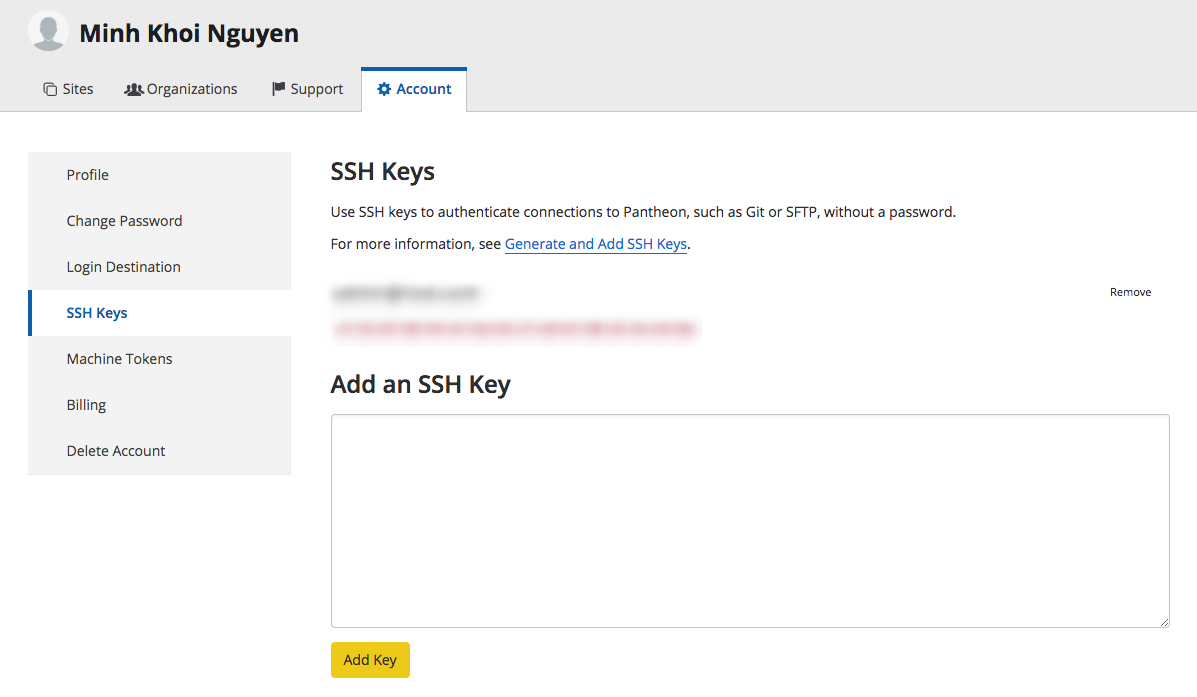The width and height of the screenshot is (1197, 697).
Task: Click the blurred SSH key fingerprint
Action: pyautogui.click(x=515, y=329)
